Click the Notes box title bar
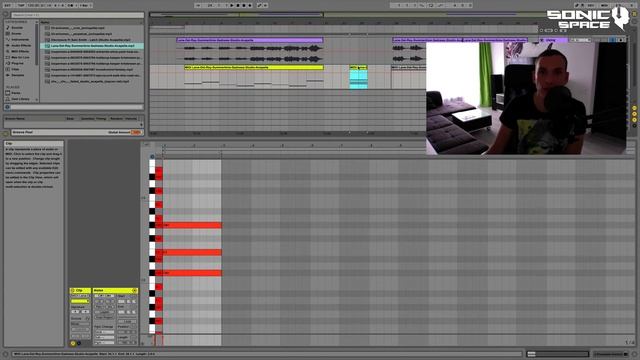The height and width of the screenshot is (360, 640). (115, 291)
